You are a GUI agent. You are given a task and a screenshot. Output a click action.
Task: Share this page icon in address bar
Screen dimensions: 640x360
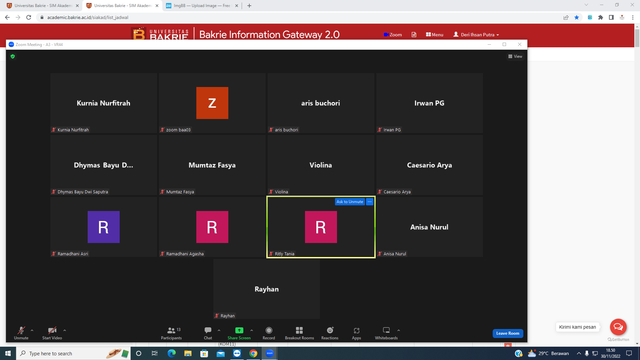point(566,18)
